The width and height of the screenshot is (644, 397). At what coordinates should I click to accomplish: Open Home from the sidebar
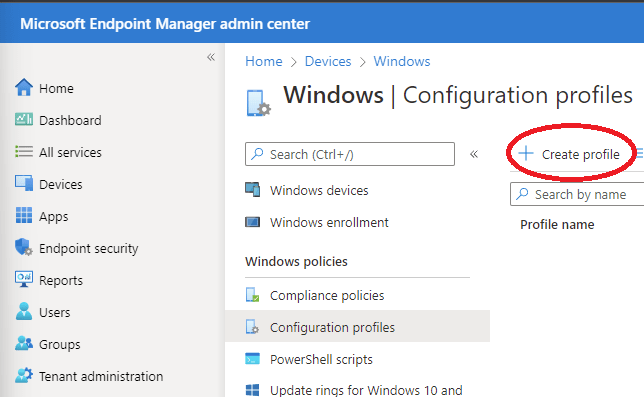56,88
